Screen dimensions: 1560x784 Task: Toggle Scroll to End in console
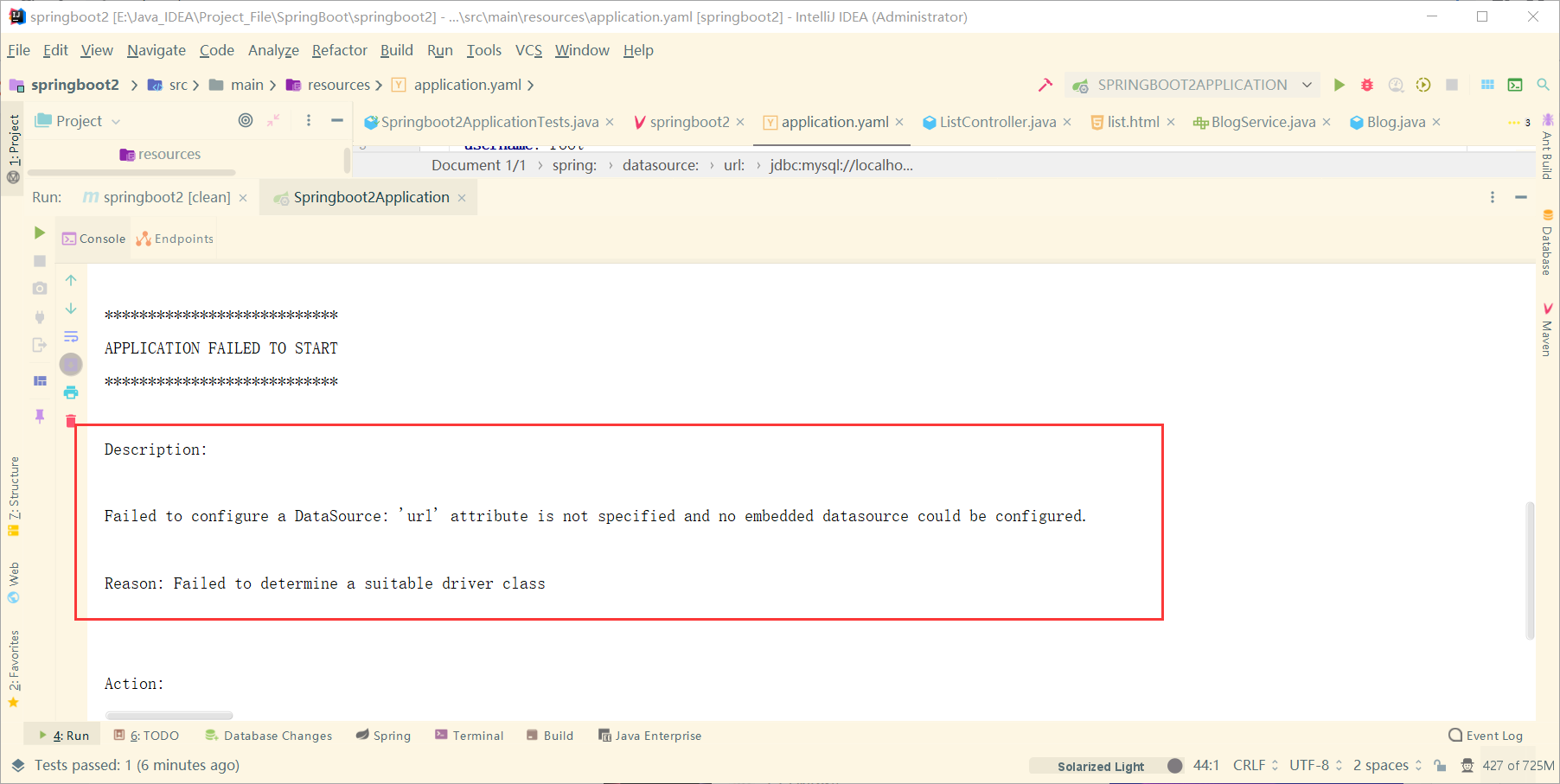[71, 364]
